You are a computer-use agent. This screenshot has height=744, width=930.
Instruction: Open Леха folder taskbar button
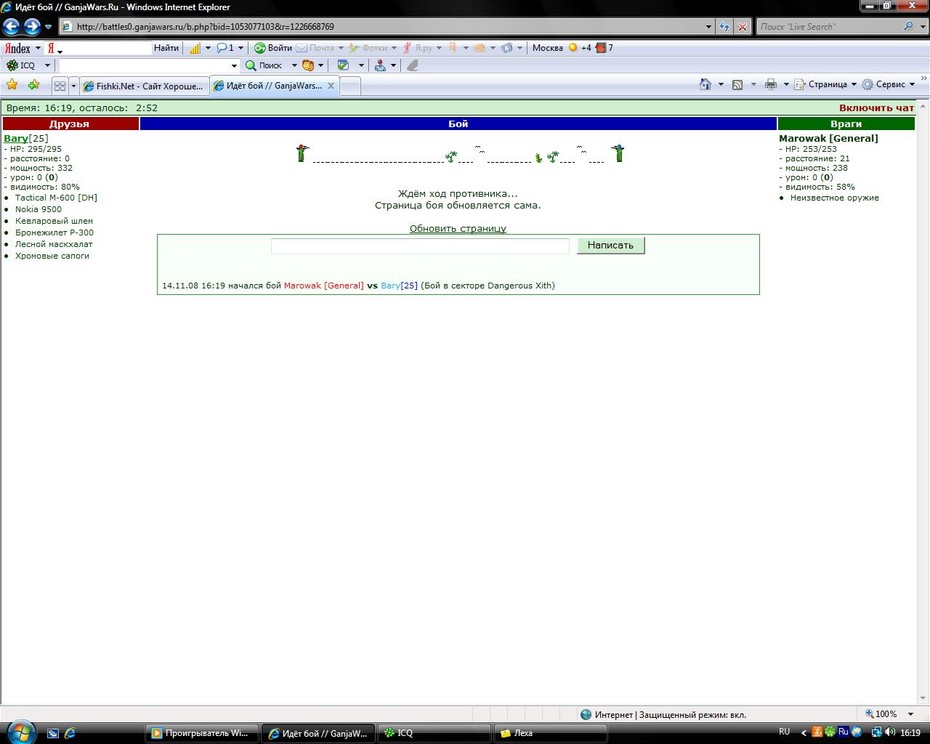click(552, 733)
